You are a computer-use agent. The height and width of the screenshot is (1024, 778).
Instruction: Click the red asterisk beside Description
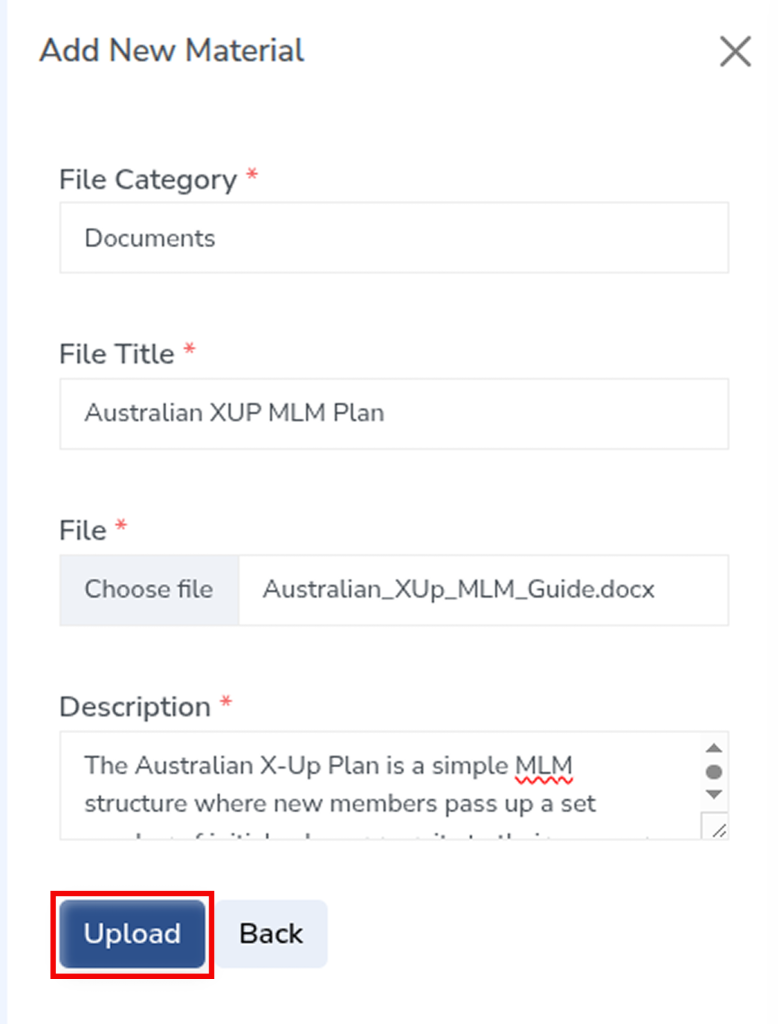[226, 704]
